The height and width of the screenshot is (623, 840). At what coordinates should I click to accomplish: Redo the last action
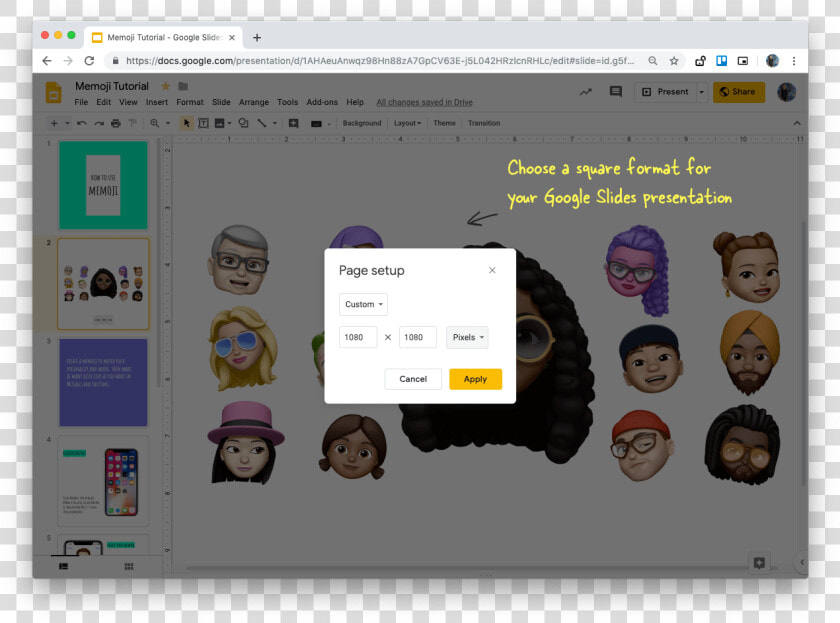pyautogui.click(x=99, y=123)
